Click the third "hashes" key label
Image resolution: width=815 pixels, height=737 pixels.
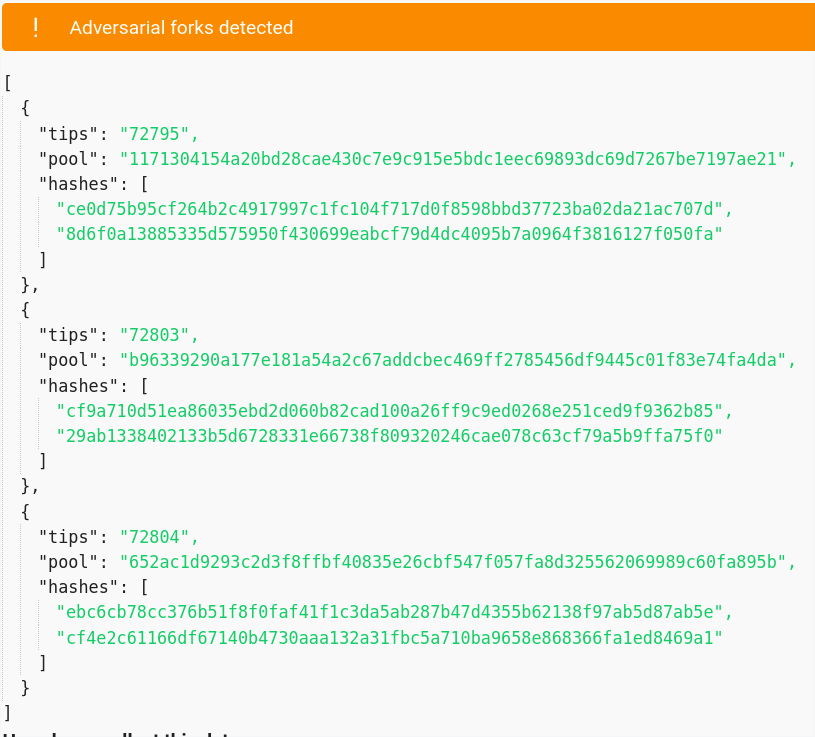[x=78, y=587]
